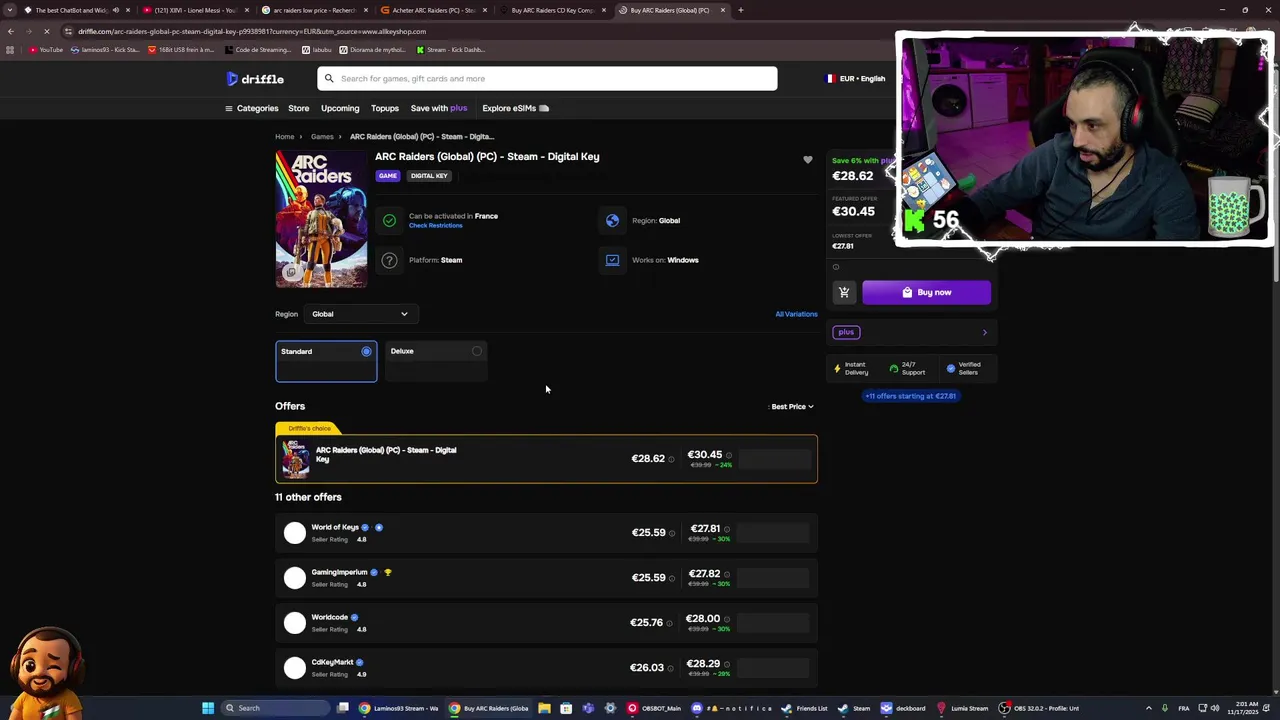Open Explore eSIMs menu item

[x=516, y=108]
